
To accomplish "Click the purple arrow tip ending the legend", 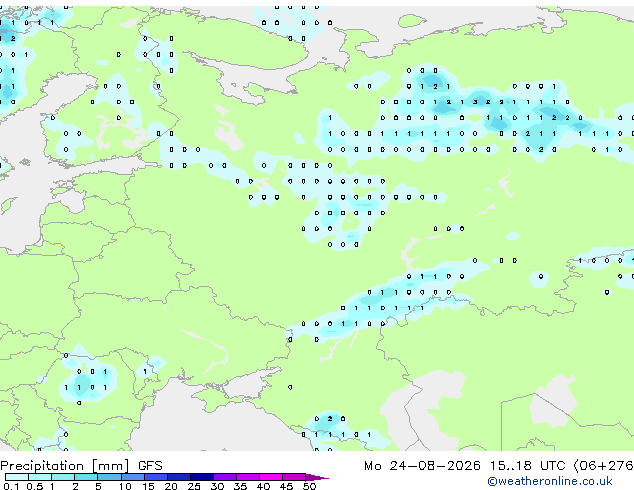I will 317,477.
